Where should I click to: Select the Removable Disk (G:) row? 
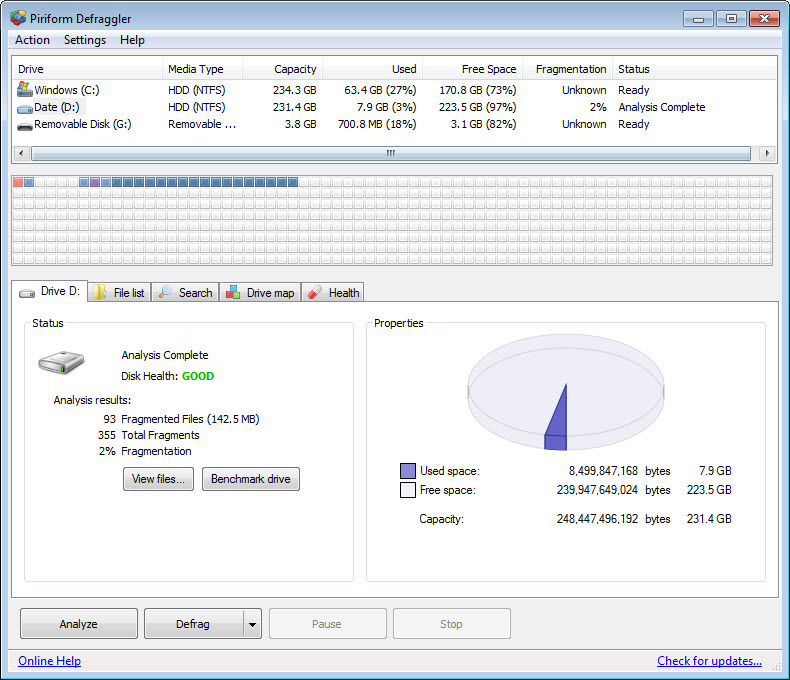pos(394,124)
